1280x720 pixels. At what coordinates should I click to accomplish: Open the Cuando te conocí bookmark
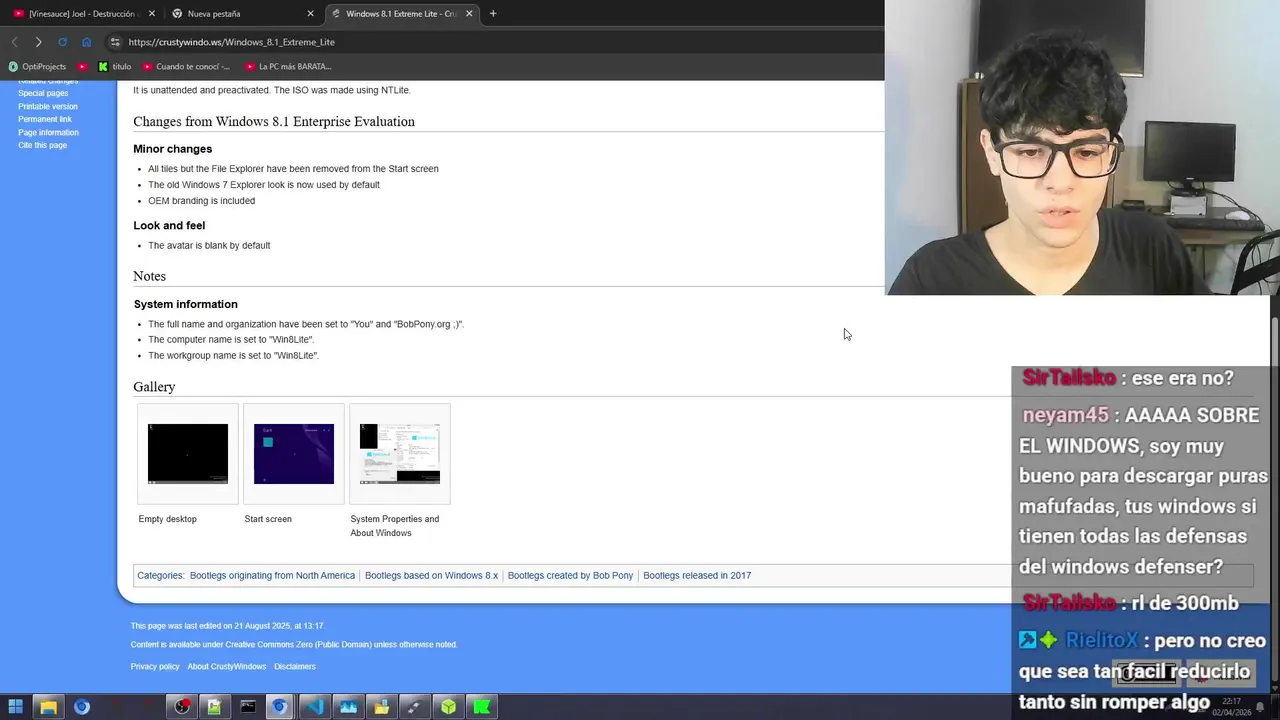(x=186, y=67)
